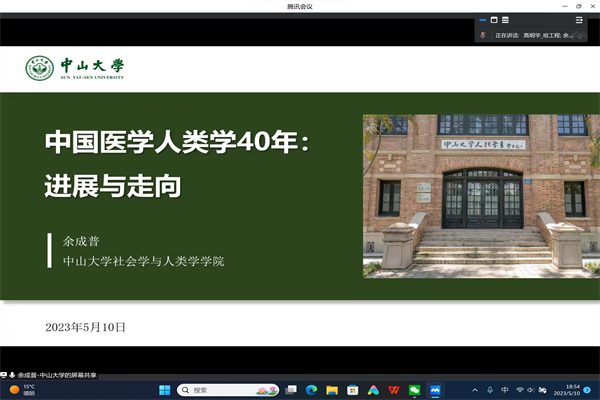The height and width of the screenshot is (400, 600).
Task: Click the muted microphone icon beside speaker name
Action: coord(484,35)
